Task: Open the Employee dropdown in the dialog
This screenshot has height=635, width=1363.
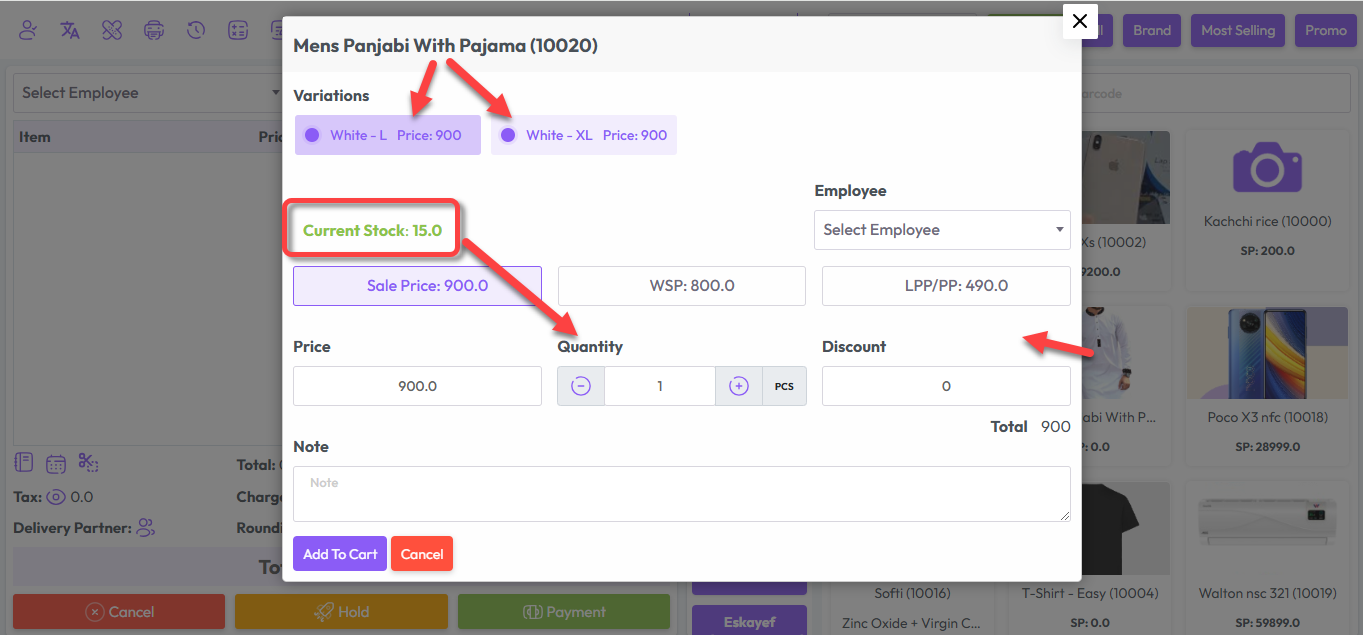Action: [x=941, y=230]
